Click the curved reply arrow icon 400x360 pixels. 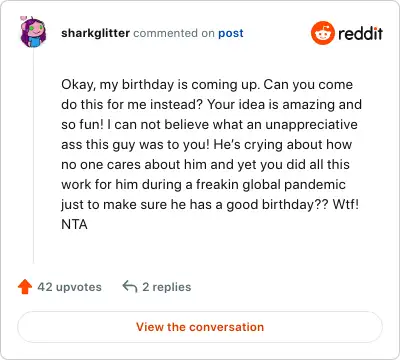[x=130, y=286]
